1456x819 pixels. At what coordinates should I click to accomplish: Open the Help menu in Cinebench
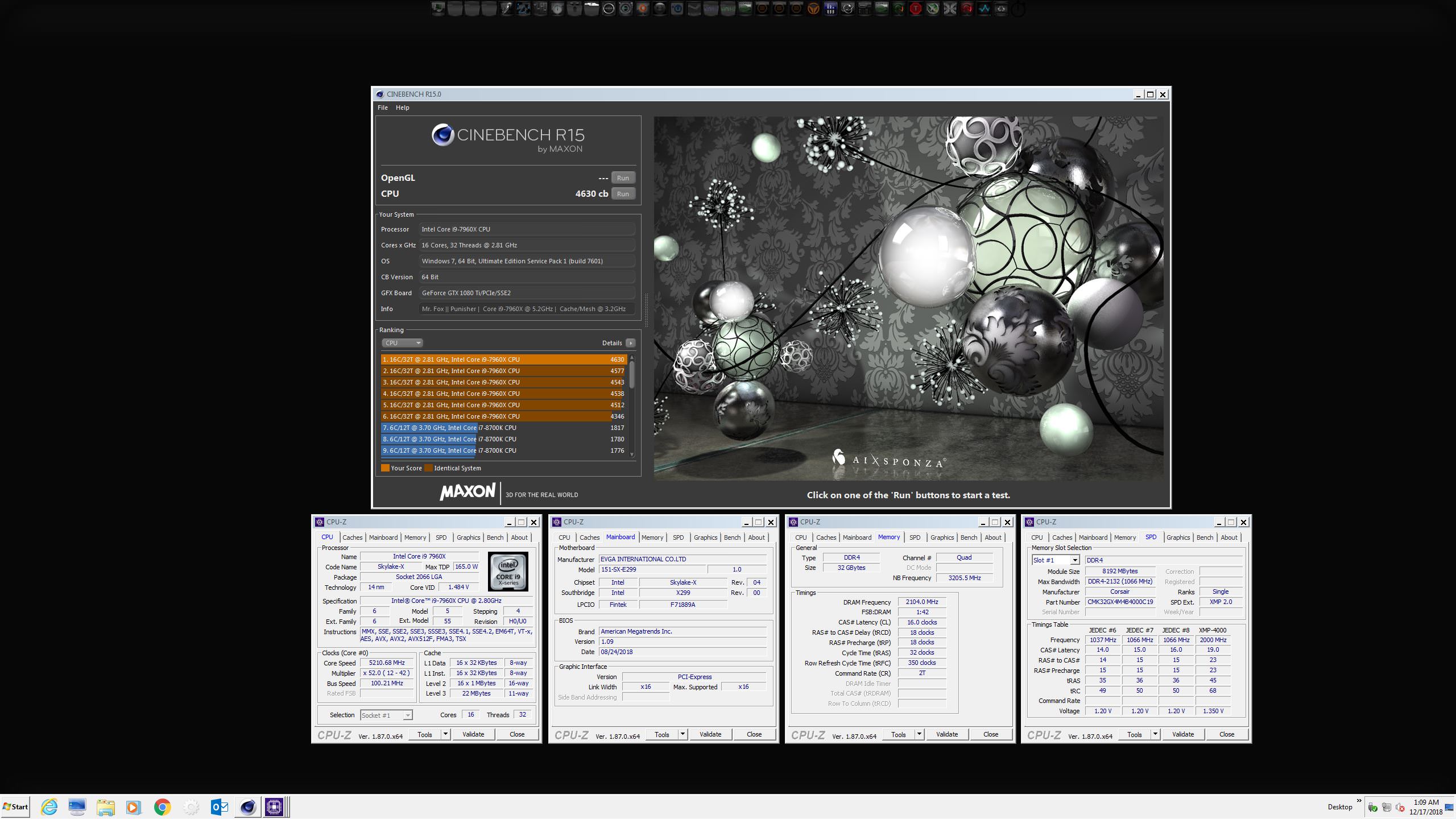tap(403, 107)
